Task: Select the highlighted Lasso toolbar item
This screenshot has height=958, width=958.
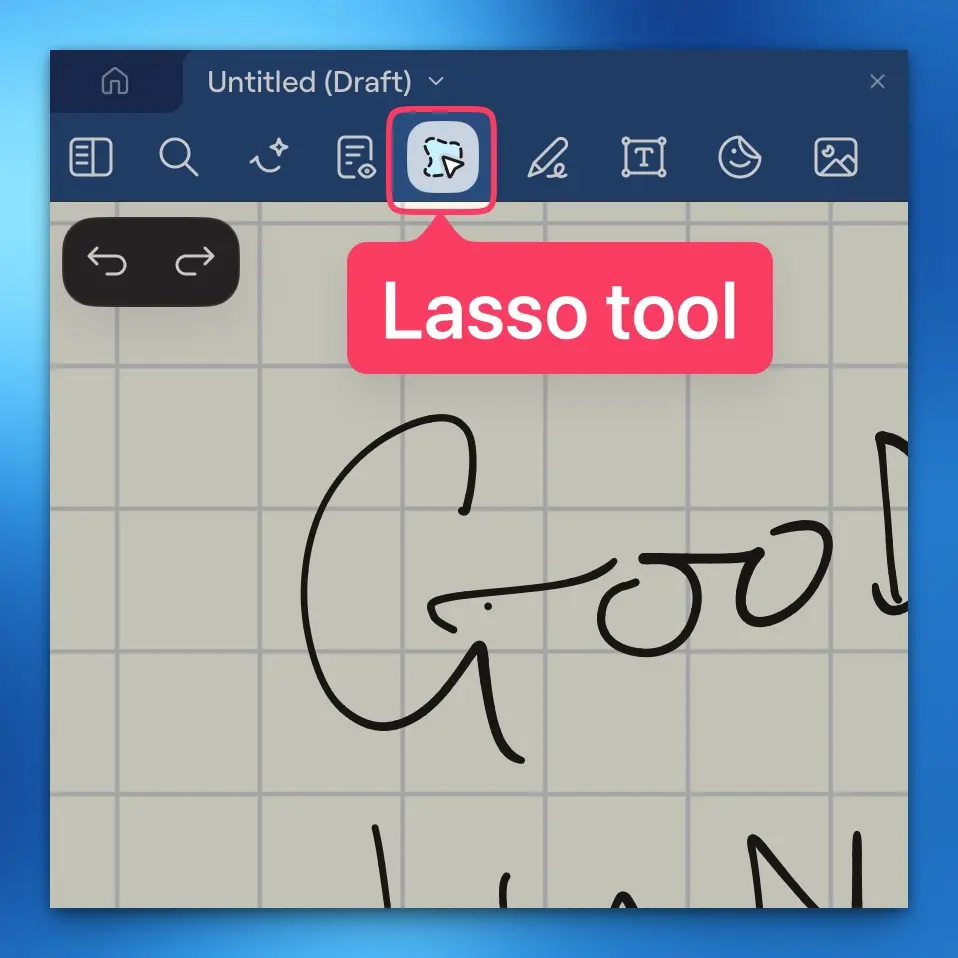Action: [x=442, y=158]
